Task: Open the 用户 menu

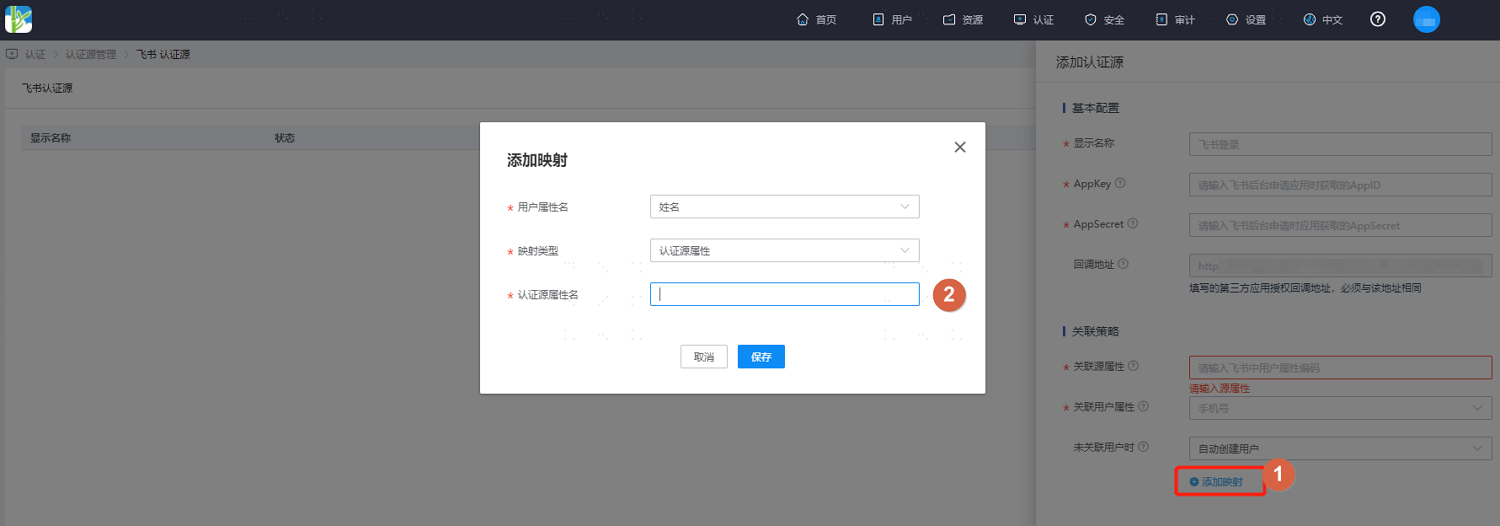Action: [x=892, y=20]
